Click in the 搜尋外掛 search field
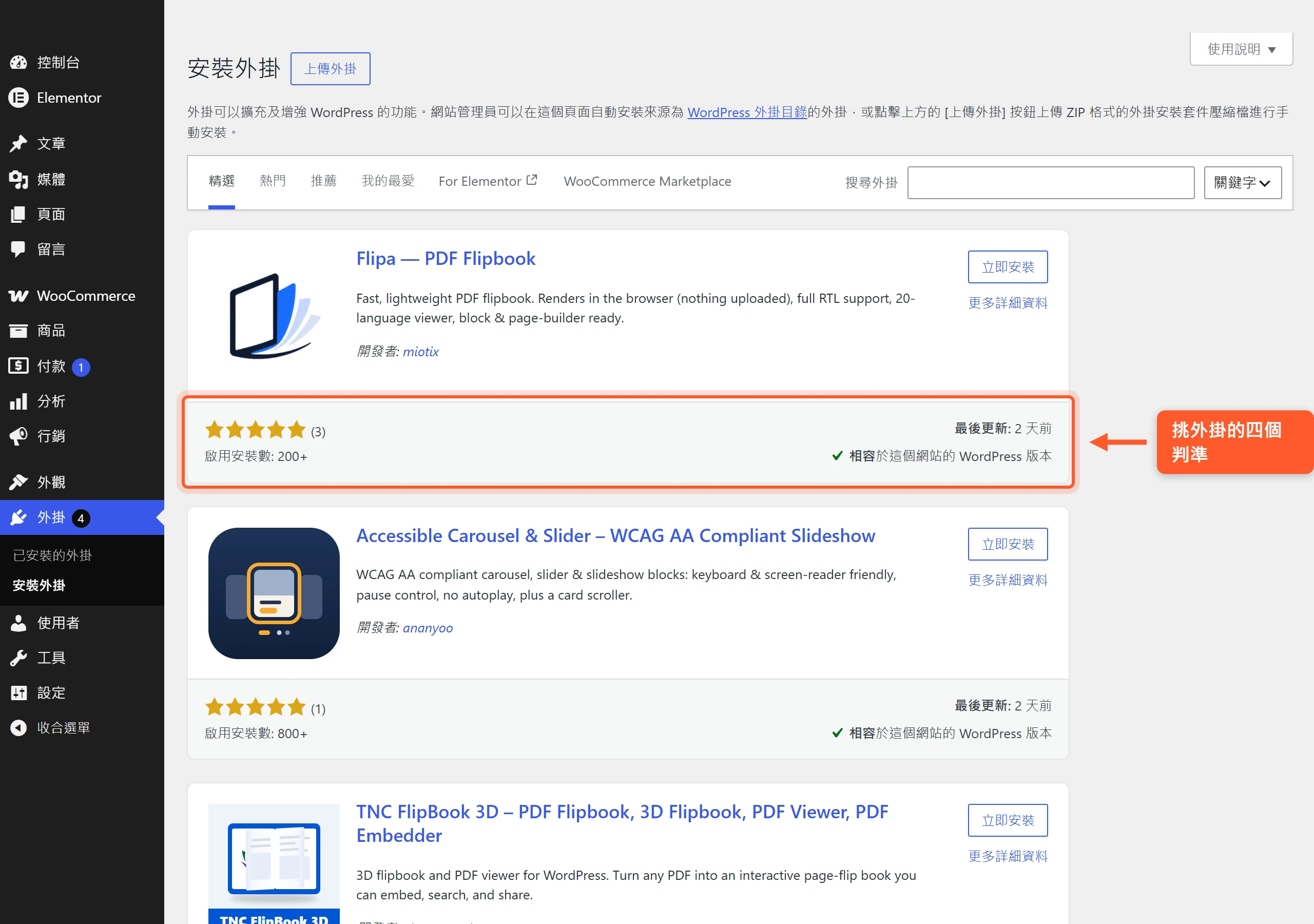 (1051, 183)
